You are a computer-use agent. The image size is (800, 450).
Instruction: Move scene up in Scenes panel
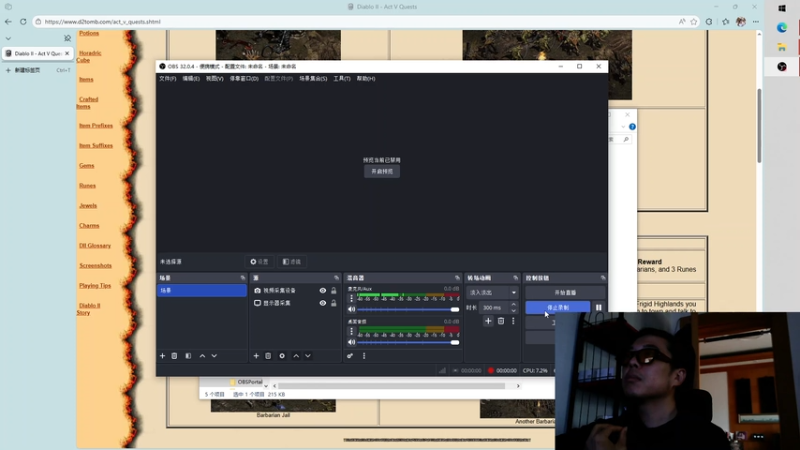[202, 356]
